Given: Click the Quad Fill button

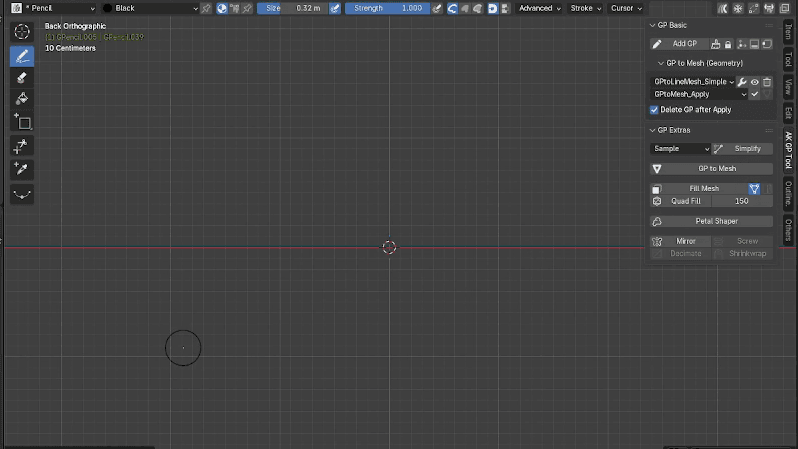Looking at the screenshot, I should [680, 201].
